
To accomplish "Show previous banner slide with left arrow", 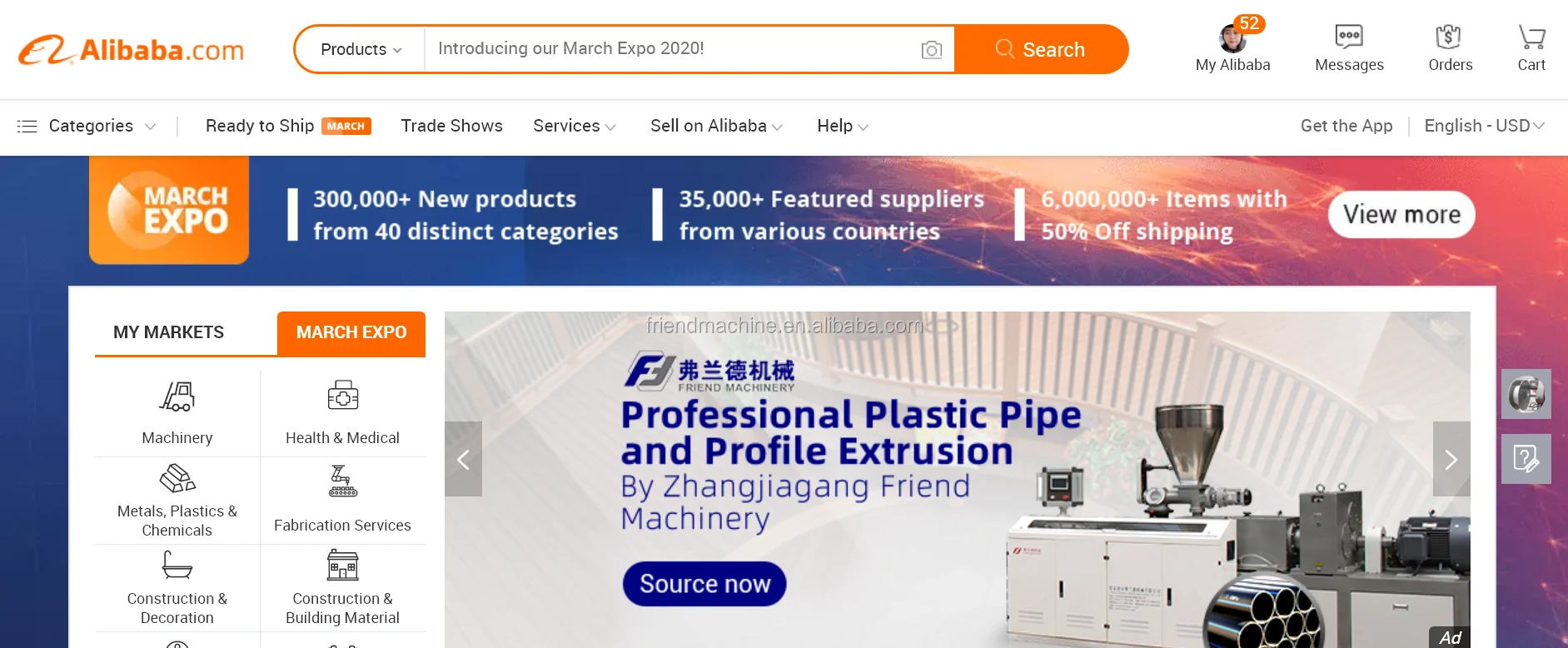I will 464,459.
